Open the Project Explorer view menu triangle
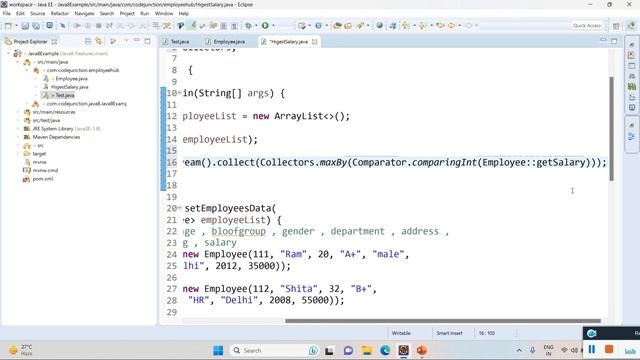This screenshot has width=640, height=360. coord(126,41)
